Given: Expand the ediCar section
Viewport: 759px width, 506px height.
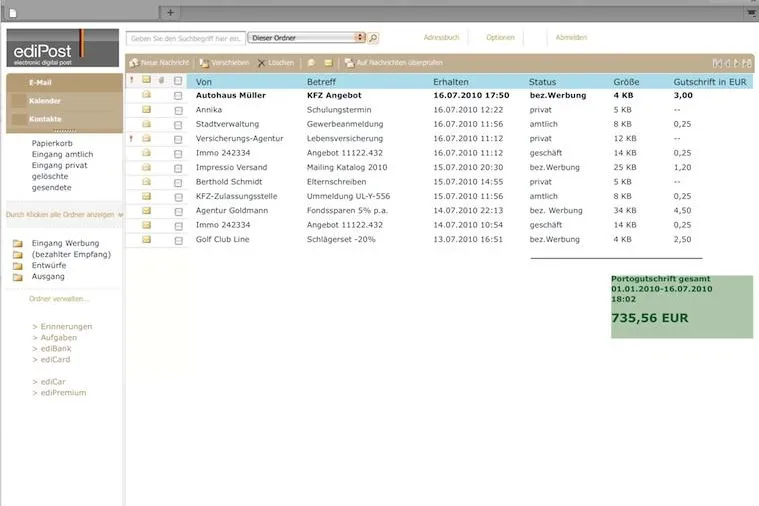Looking at the screenshot, I should pyautogui.click(x=49, y=382).
